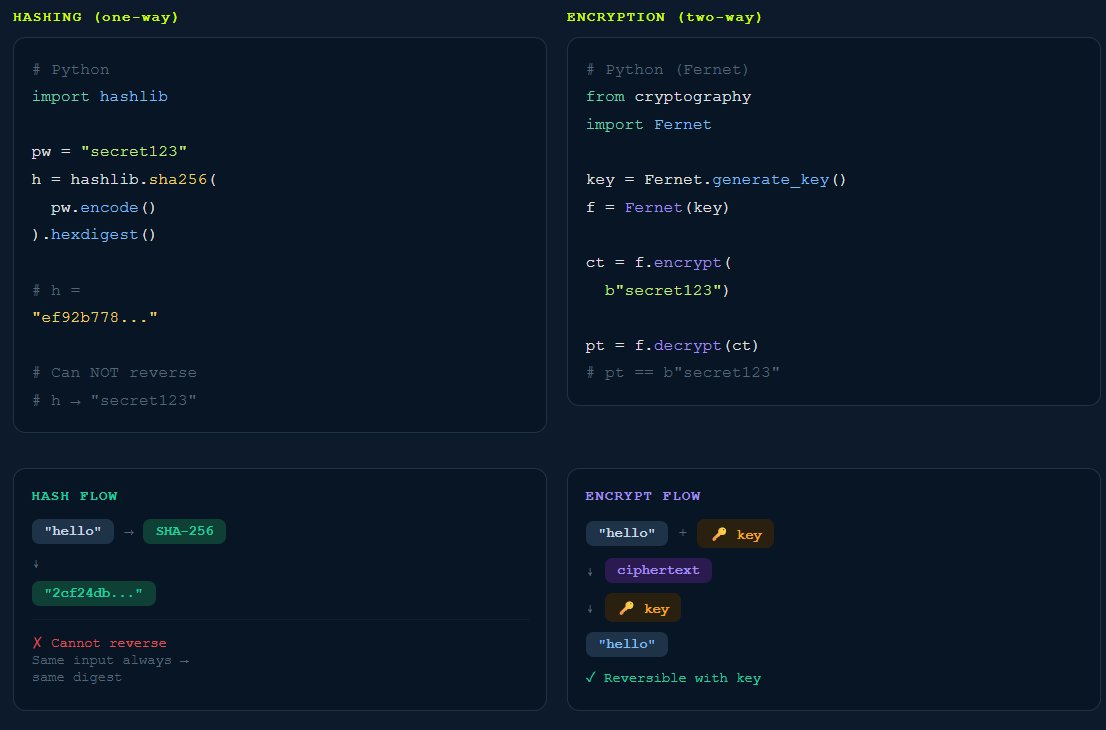Click the key chip below ciphertext
This screenshot has width=1106, height=730.
[643, 608]
